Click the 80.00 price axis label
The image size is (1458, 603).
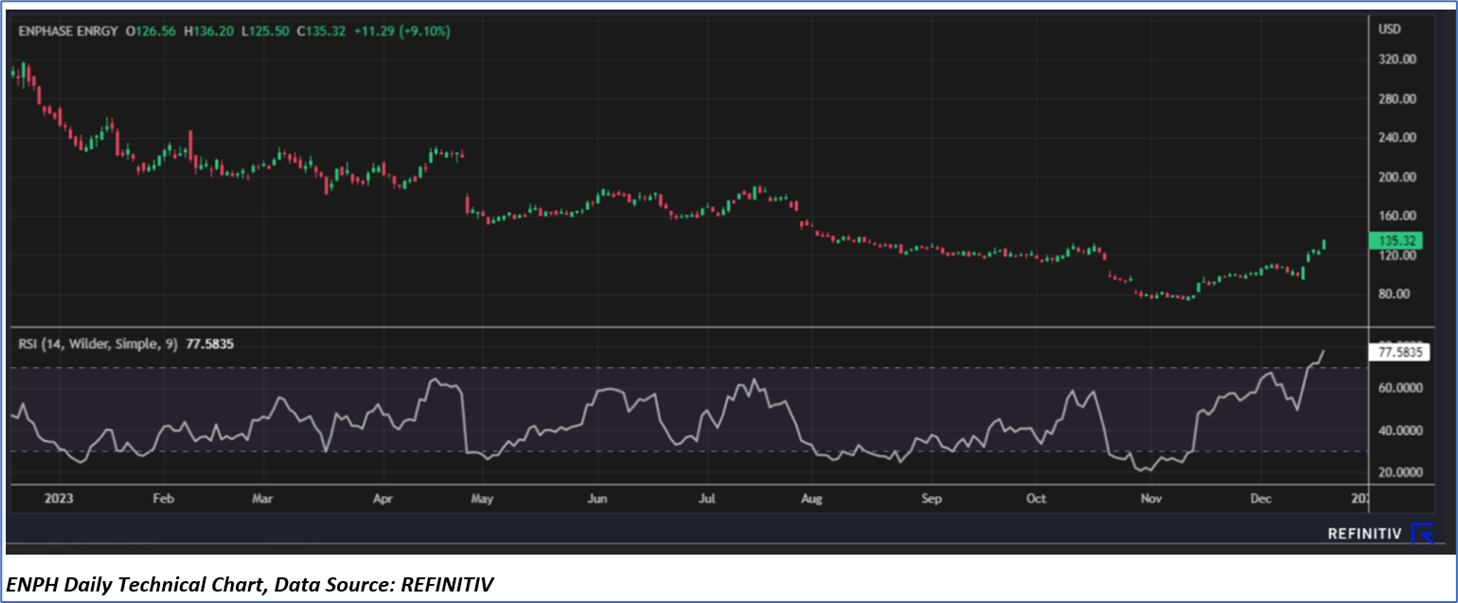[1393, 295]
